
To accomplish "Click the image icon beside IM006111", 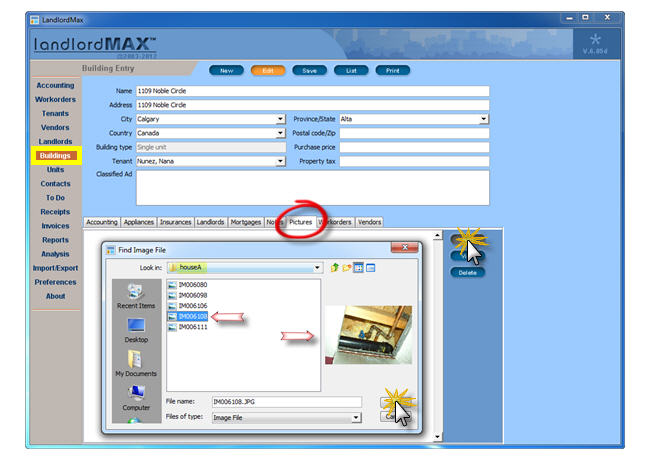I will coord(172,327).
